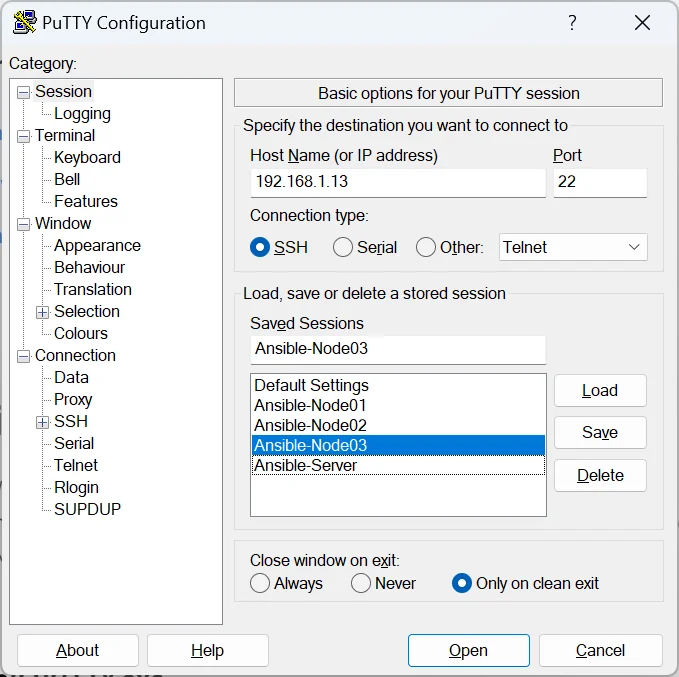
Task: Select the Serial connection type radio
Action: coord(343,247)
